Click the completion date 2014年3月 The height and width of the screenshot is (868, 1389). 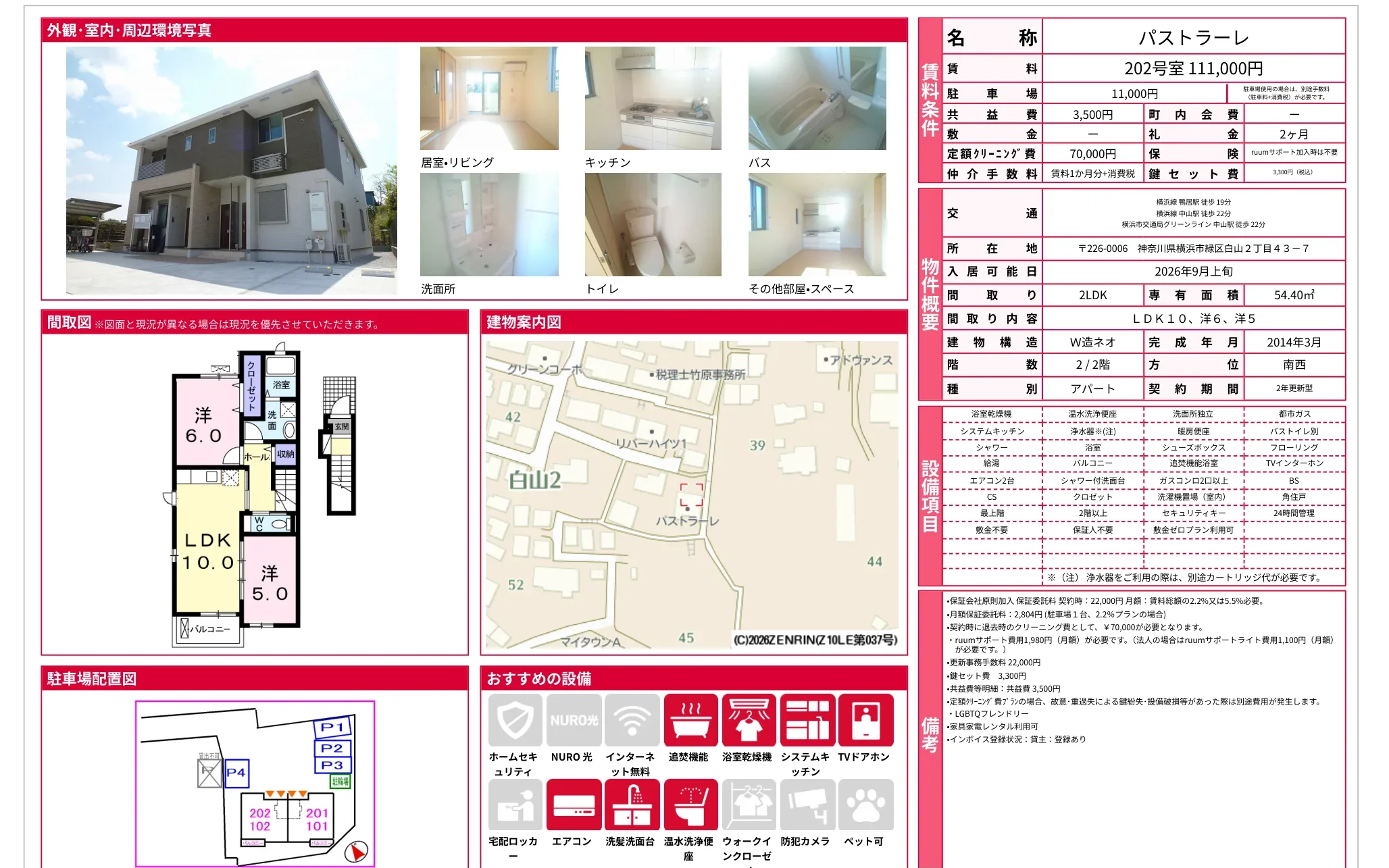(x=1294, y=342)
